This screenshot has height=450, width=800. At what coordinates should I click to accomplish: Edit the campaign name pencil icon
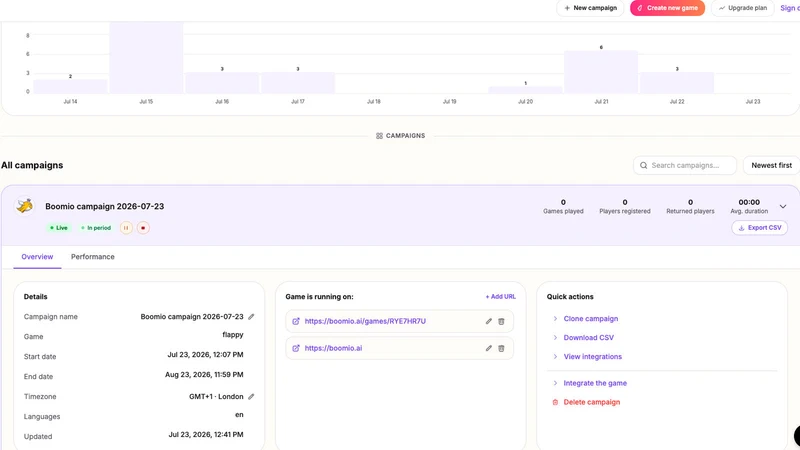coord(251,317)
